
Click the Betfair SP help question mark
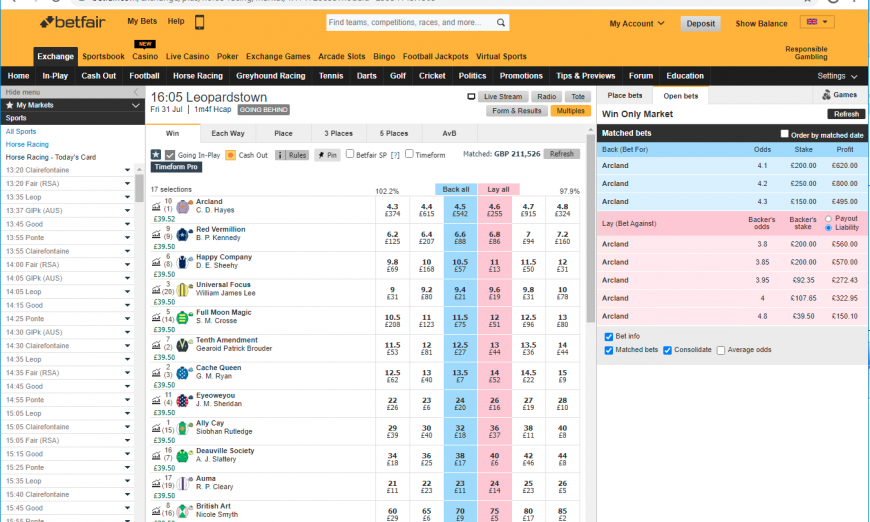tap(395, 155)
